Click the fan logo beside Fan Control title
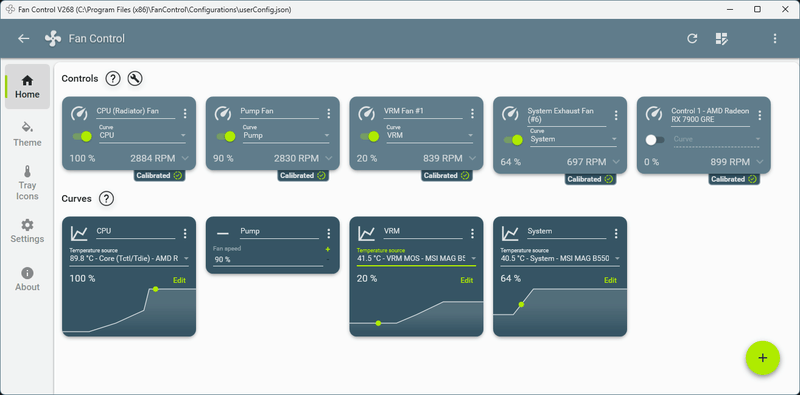 [x=53, y=39]
